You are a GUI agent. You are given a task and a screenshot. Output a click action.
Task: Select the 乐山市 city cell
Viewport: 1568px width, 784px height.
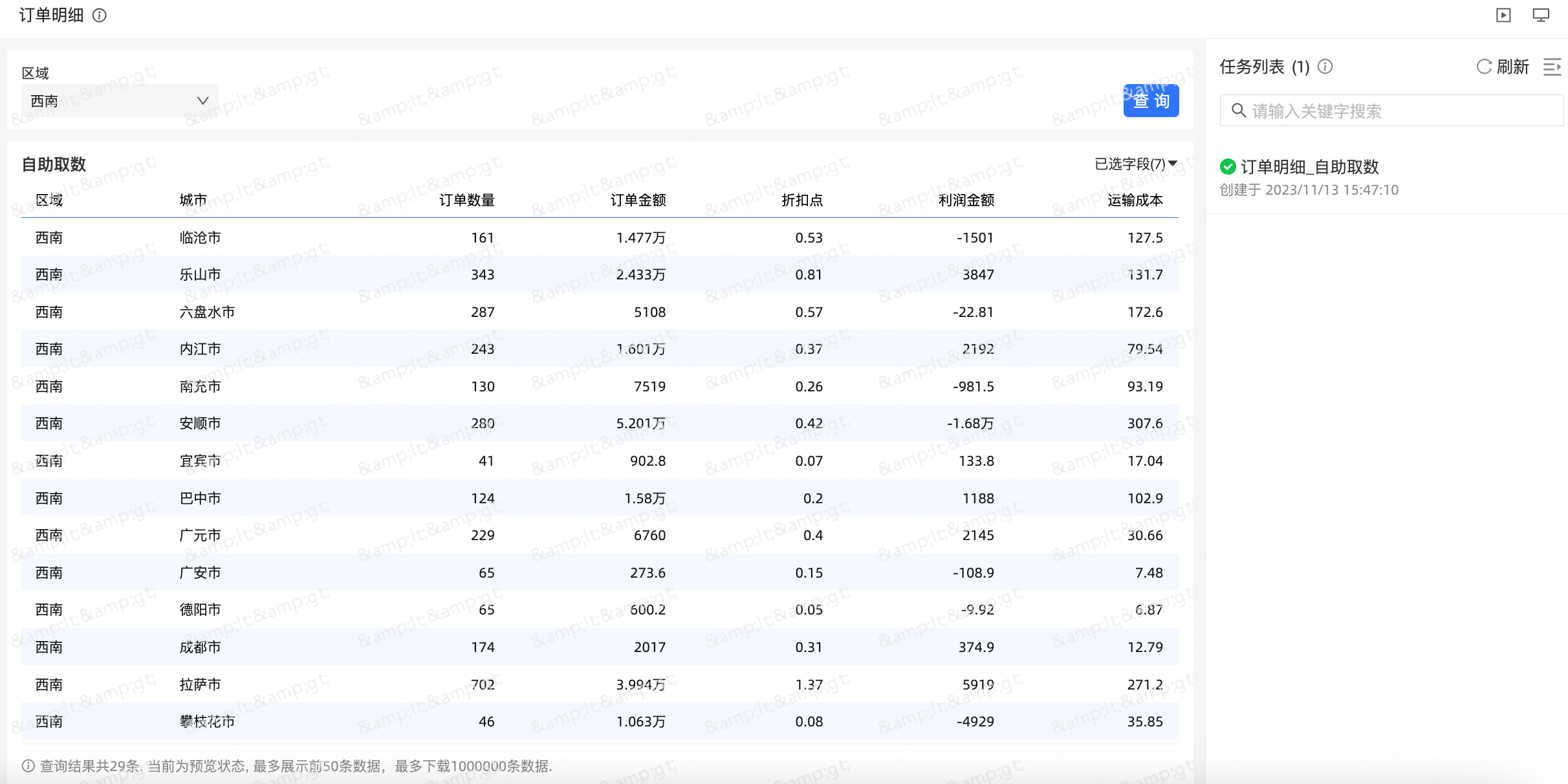201,274
